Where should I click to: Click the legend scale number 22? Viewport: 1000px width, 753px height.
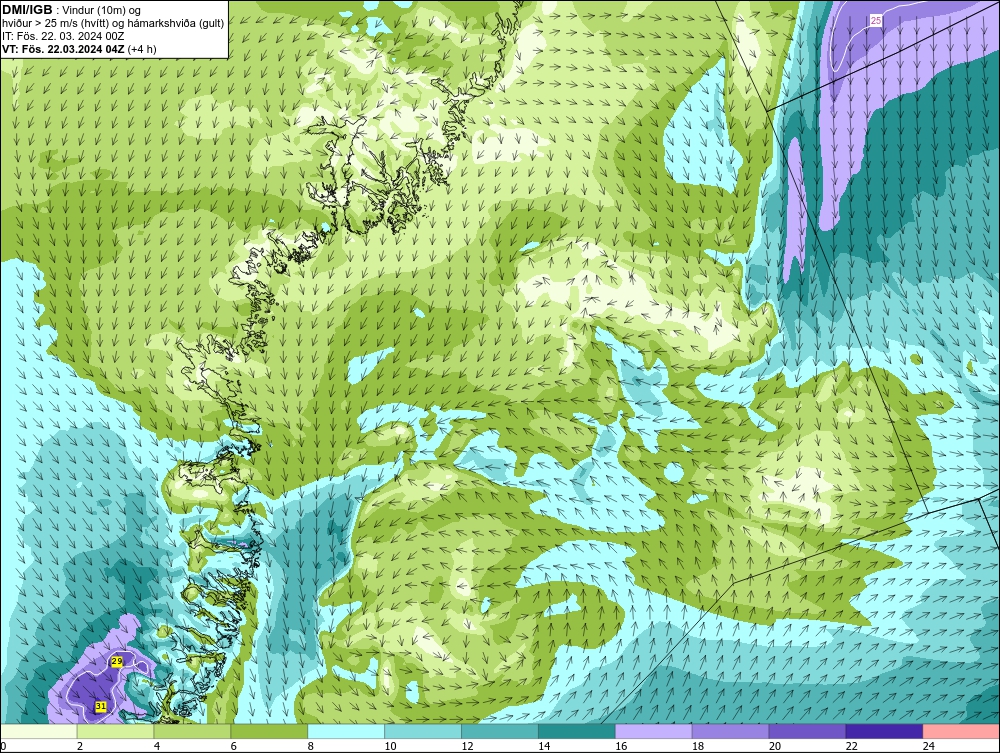point(851,746)
